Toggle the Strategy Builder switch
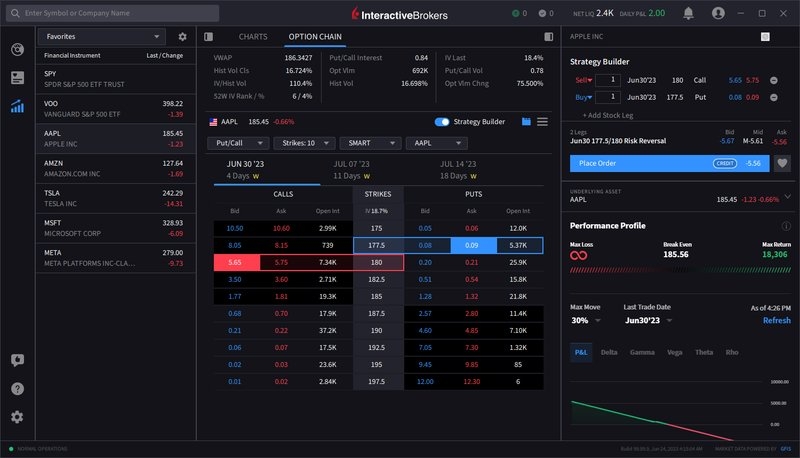This screenshot has height=458, width=800. pos(442,122)
